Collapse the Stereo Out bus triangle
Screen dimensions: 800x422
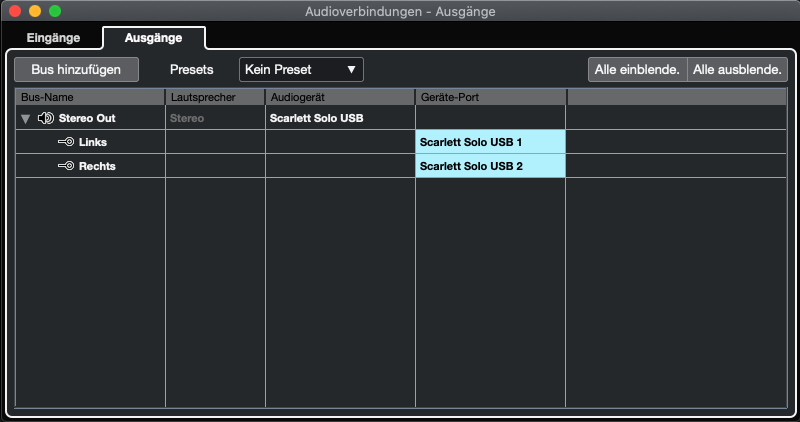click(x=26, y=119)
